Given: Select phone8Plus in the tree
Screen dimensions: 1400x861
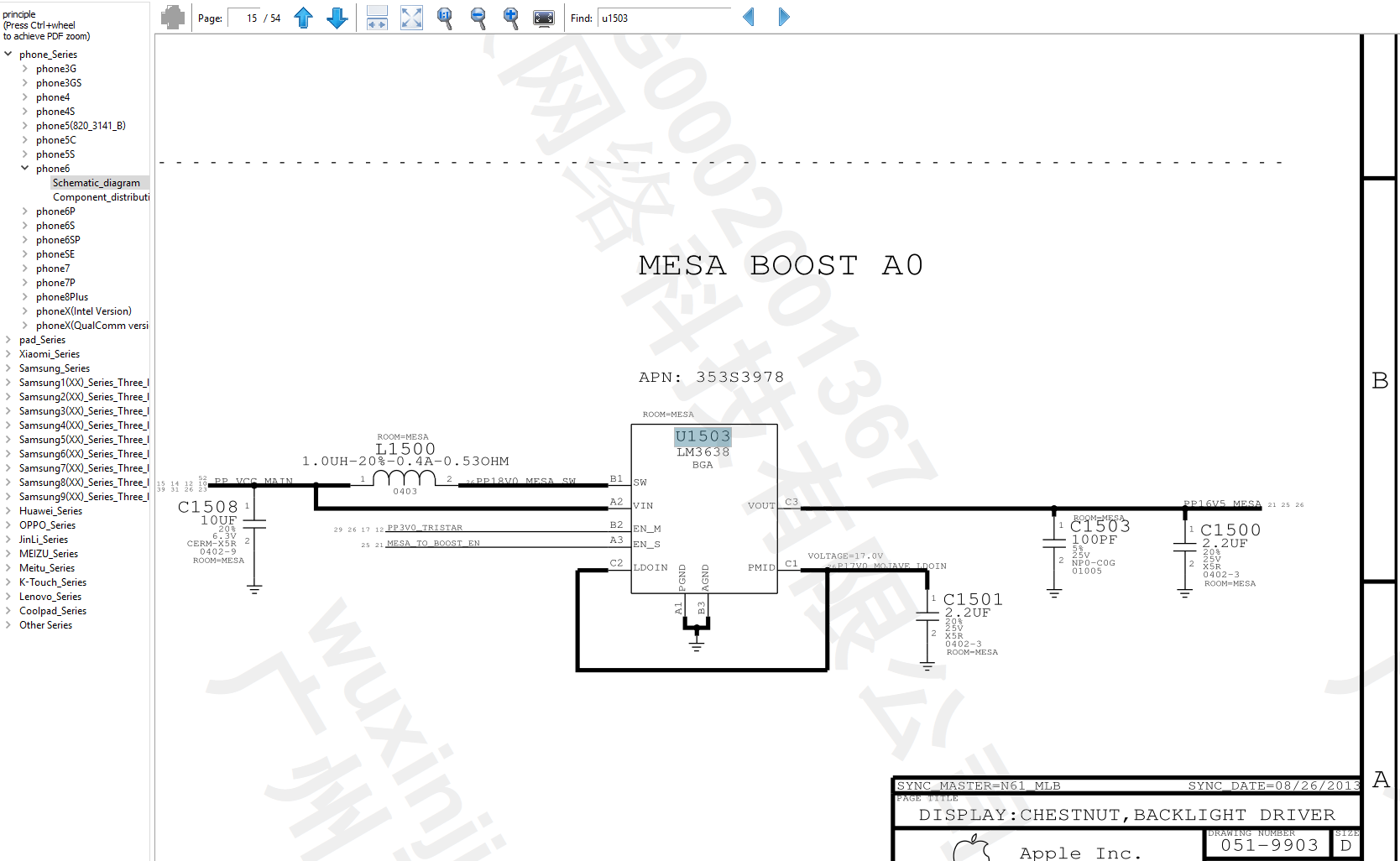Looking at the screenshot, I should coord(62,297).
